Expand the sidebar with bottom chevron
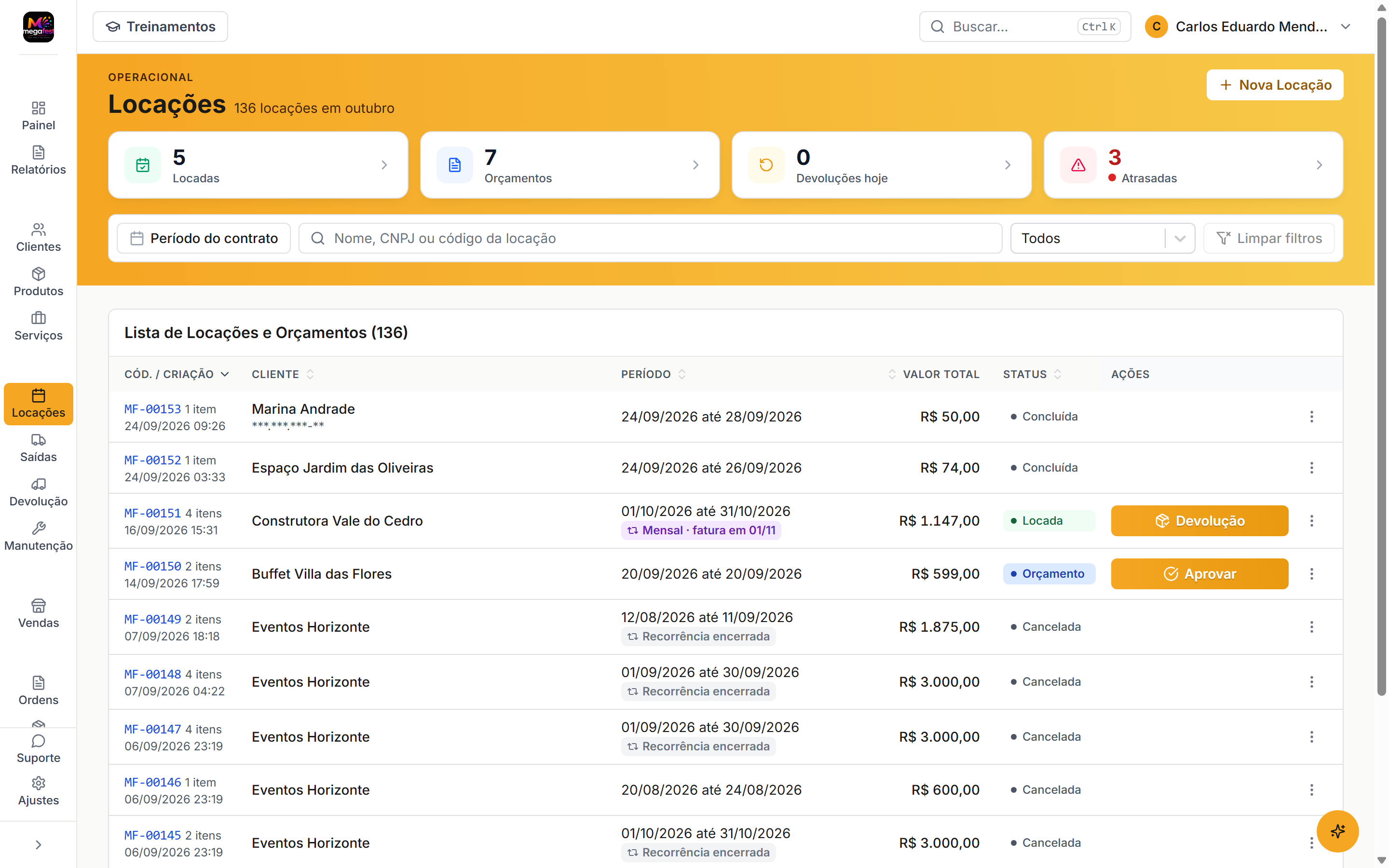 39,844
